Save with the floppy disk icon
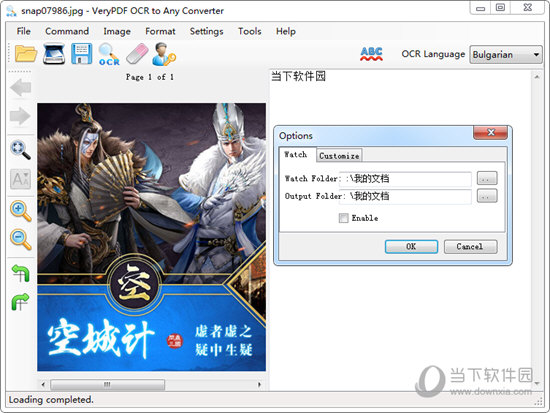Screen dimensions: 550x413 point(81,54)
